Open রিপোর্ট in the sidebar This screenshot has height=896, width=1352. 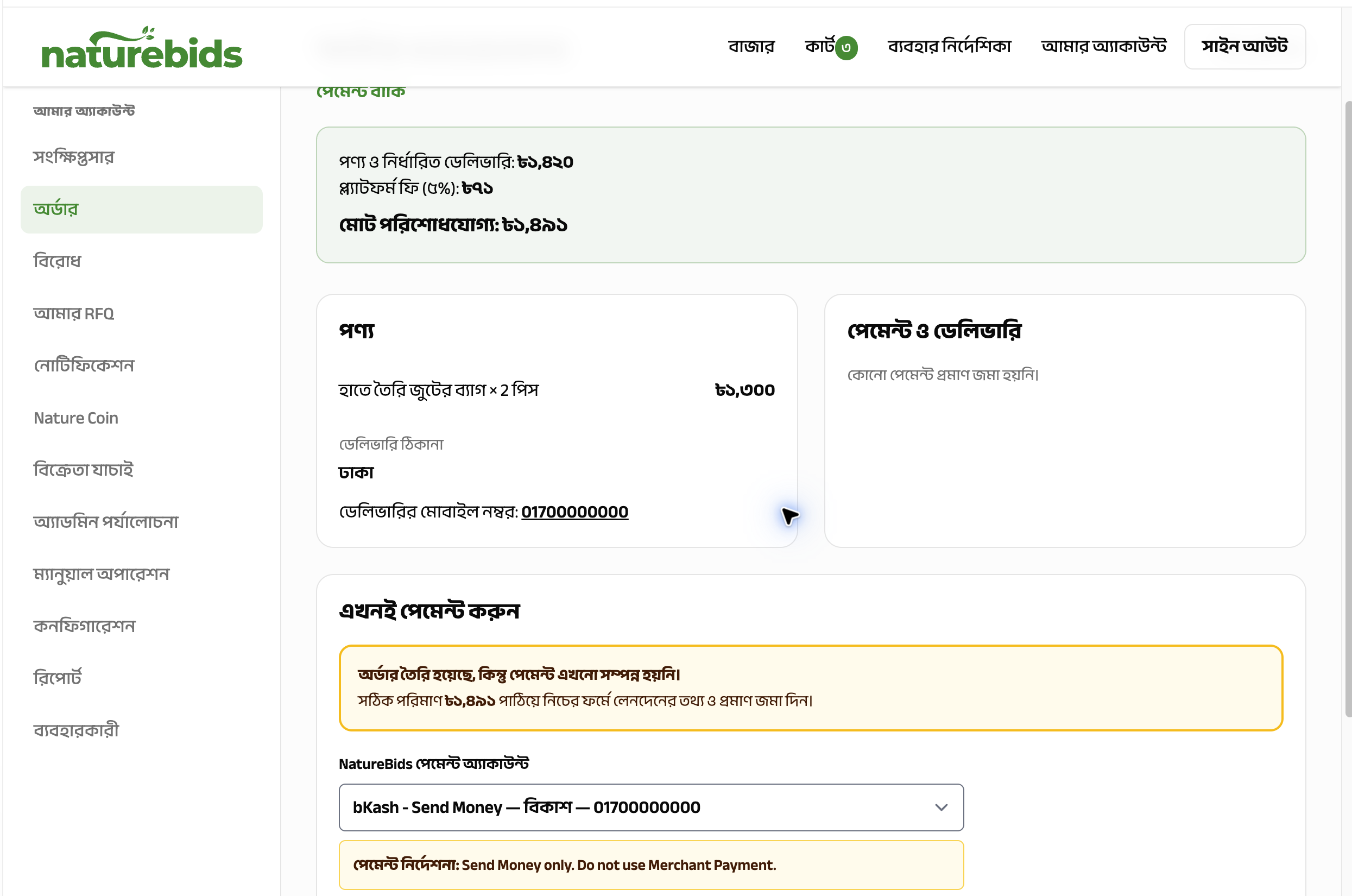141,678
